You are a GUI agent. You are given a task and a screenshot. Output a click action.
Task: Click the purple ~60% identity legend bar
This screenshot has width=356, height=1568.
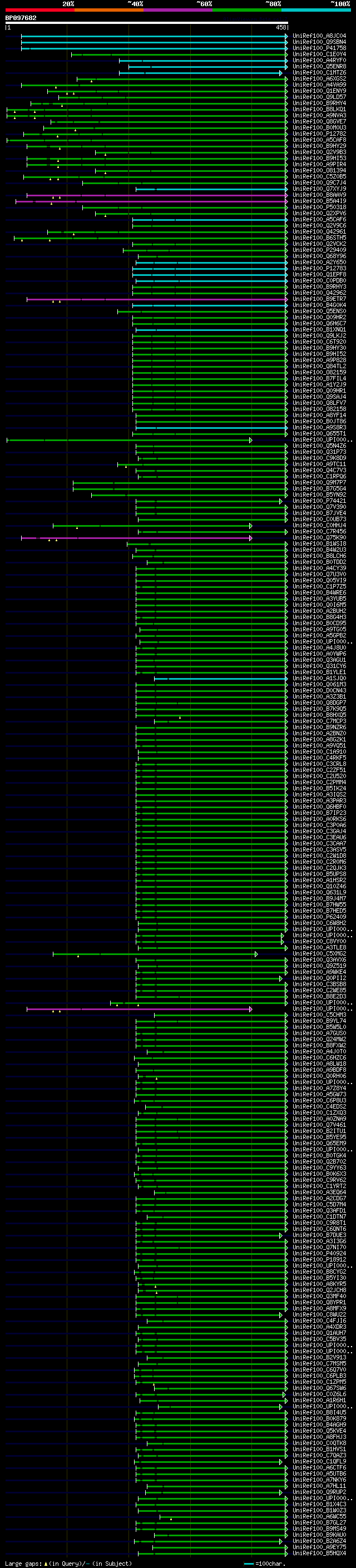point(179,10)
